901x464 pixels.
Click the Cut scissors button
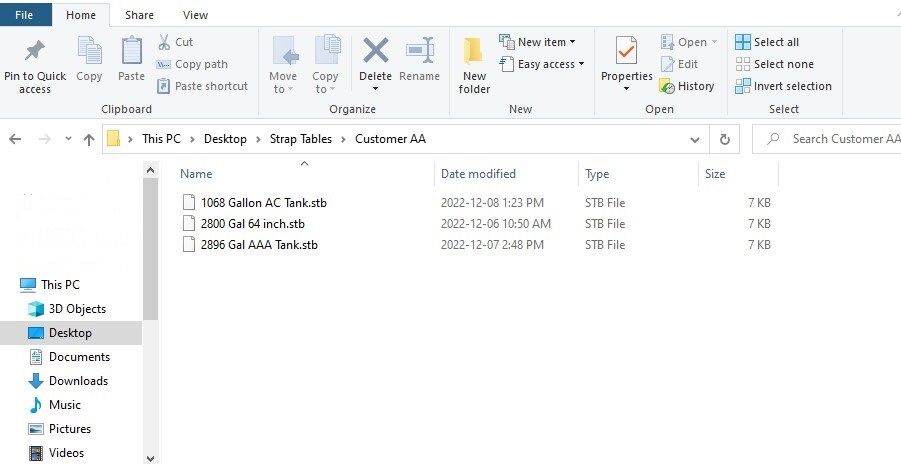[176, 42]
